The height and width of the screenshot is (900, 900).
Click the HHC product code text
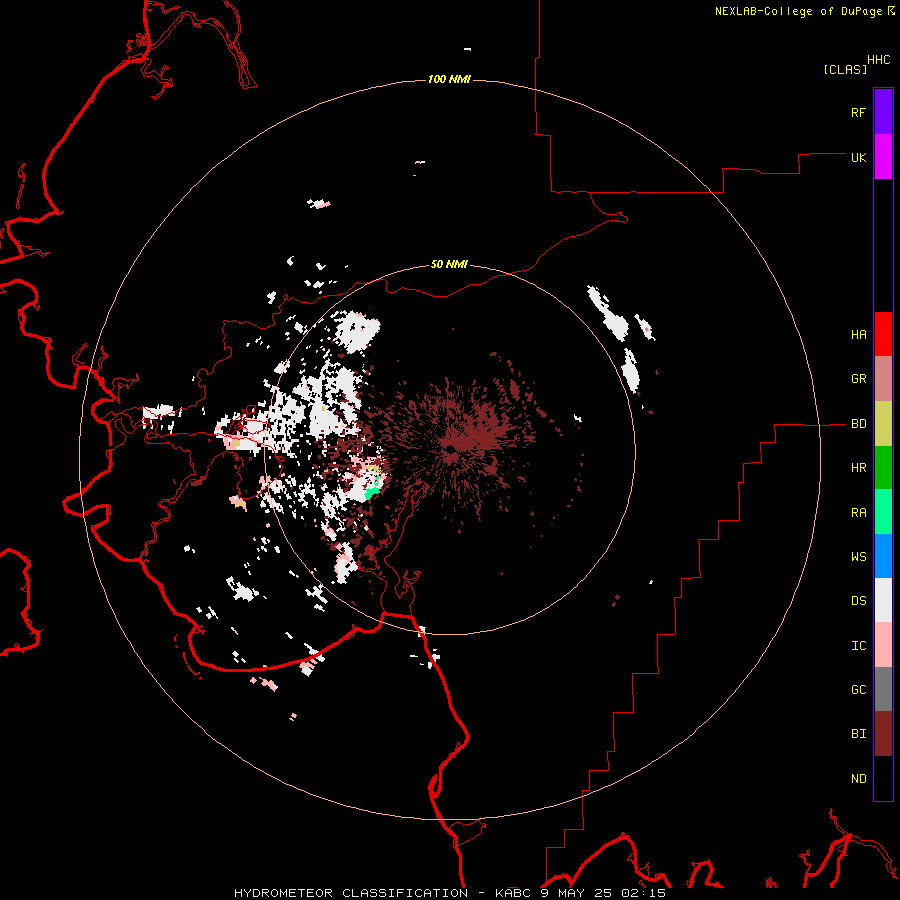878,60
